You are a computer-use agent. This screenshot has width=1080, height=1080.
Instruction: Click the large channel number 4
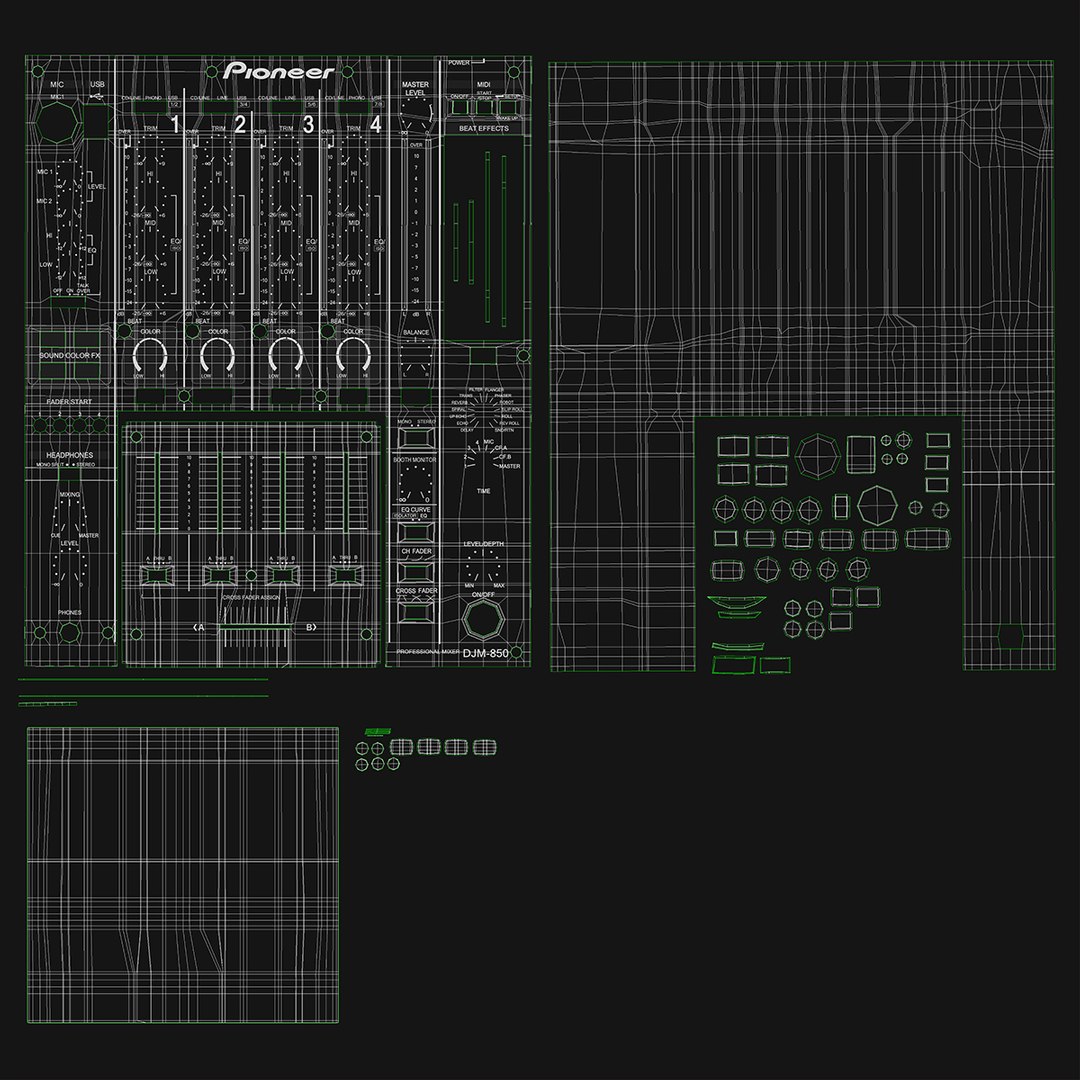[x=375, y=124]
